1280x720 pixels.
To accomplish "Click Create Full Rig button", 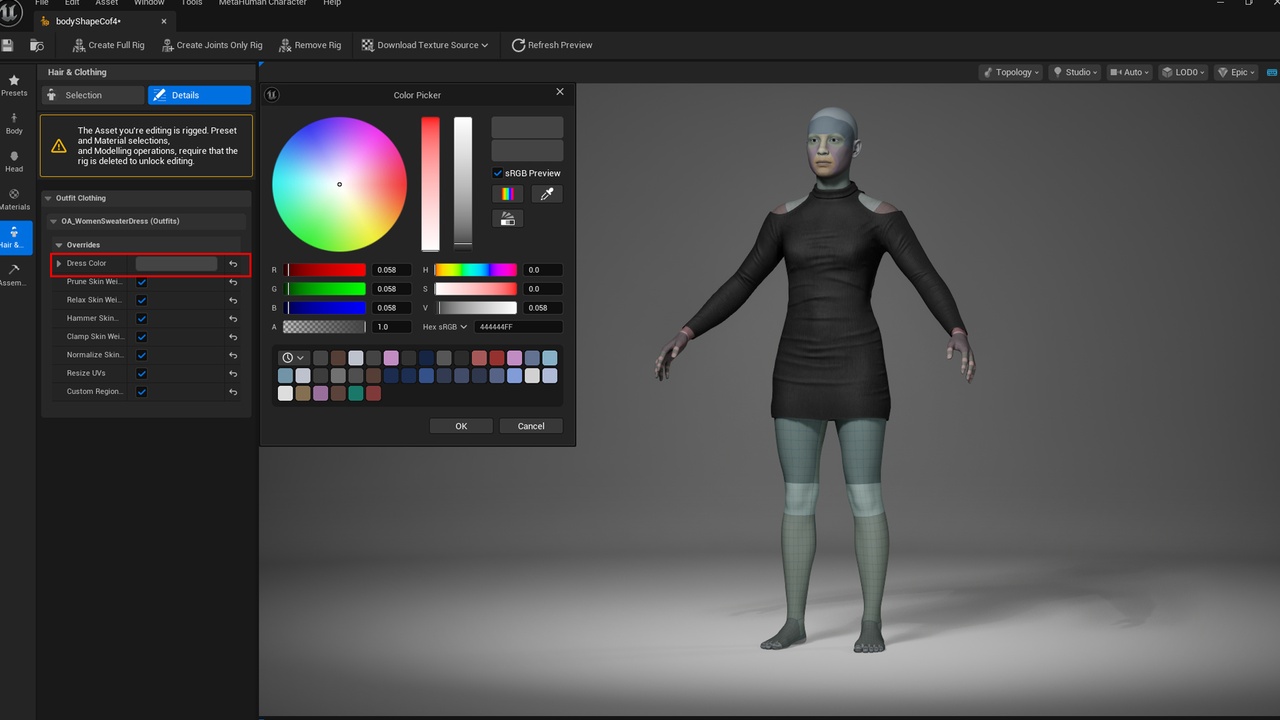I will [108, 45].
